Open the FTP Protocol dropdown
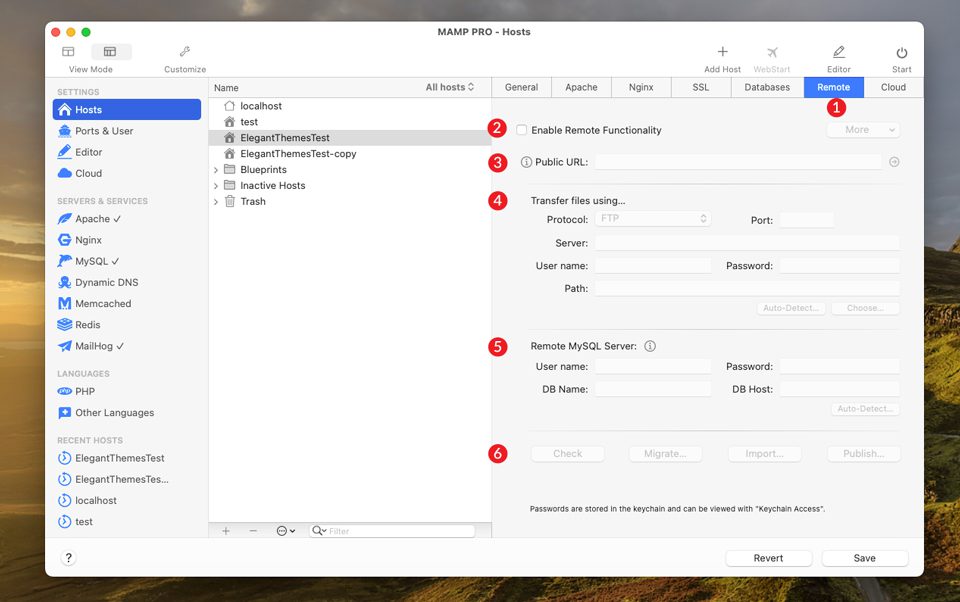This screenshot has width=960, height=602. pyautogui.click(x=652, y=218)
